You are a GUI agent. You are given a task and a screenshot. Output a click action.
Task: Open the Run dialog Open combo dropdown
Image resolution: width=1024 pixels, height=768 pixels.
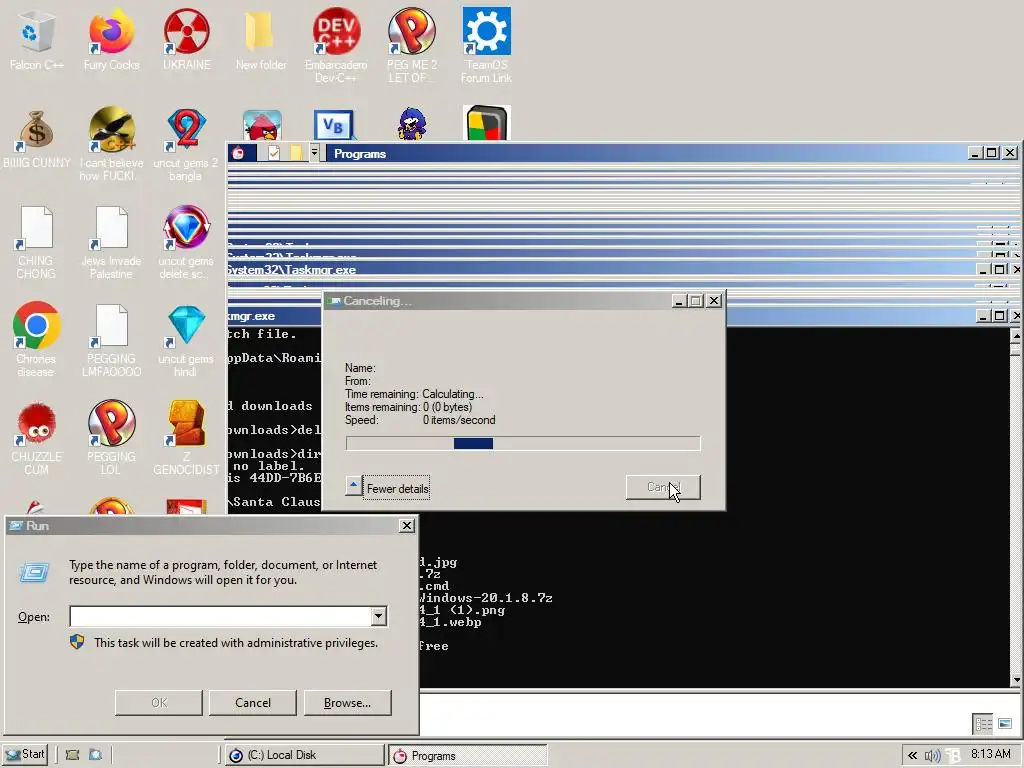point(378,616)
